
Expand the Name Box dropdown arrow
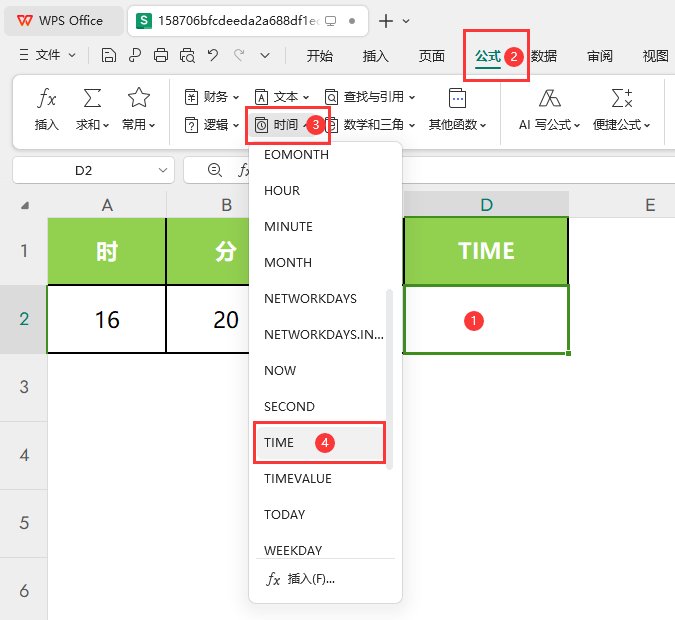[163, 170]
